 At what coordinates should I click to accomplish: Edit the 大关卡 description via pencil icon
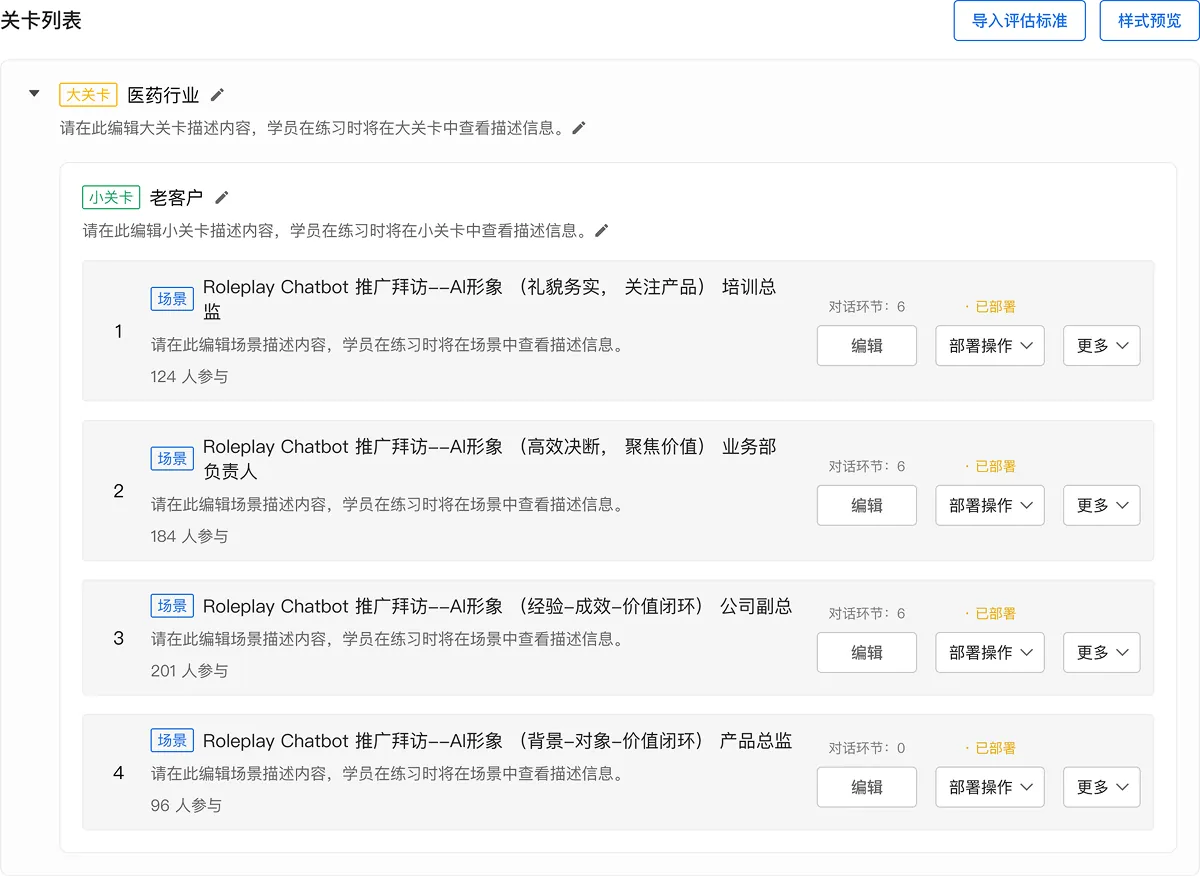pyautogui.click(x=579, y=128)
